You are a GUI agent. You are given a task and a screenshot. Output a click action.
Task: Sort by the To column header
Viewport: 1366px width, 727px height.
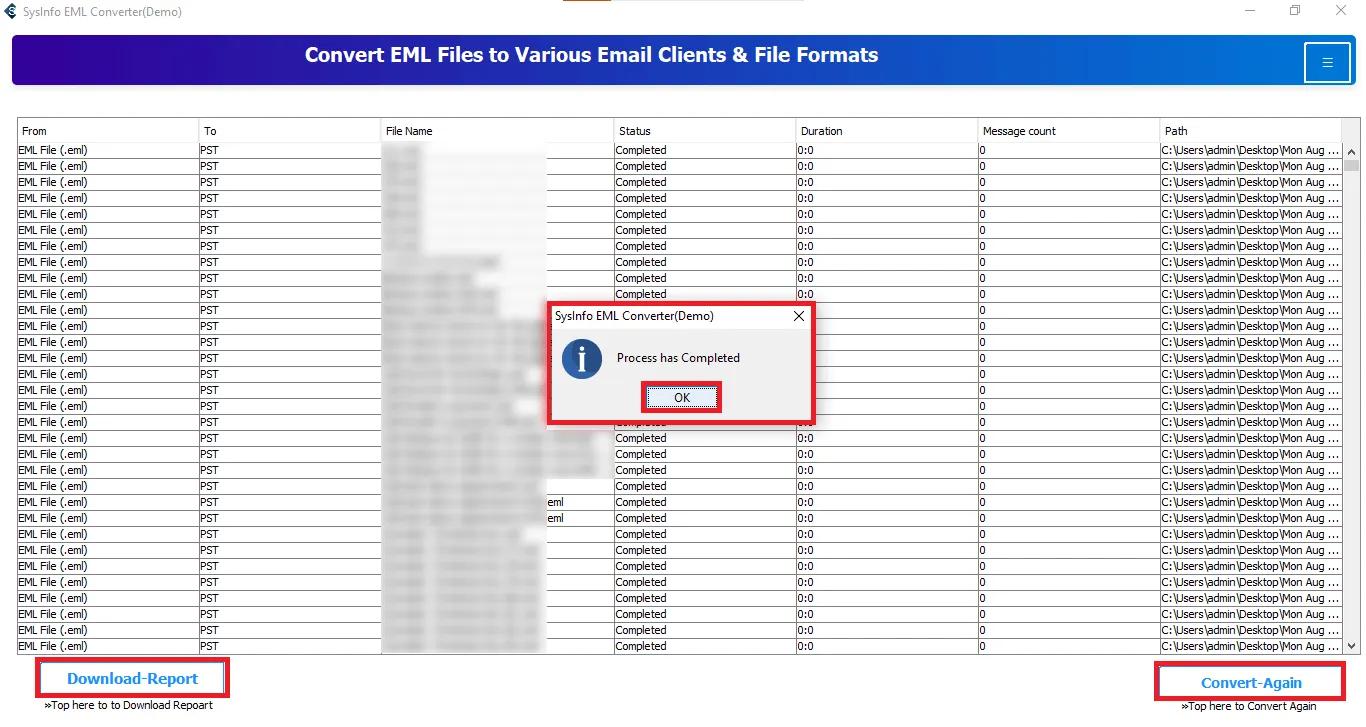point(290,131)
